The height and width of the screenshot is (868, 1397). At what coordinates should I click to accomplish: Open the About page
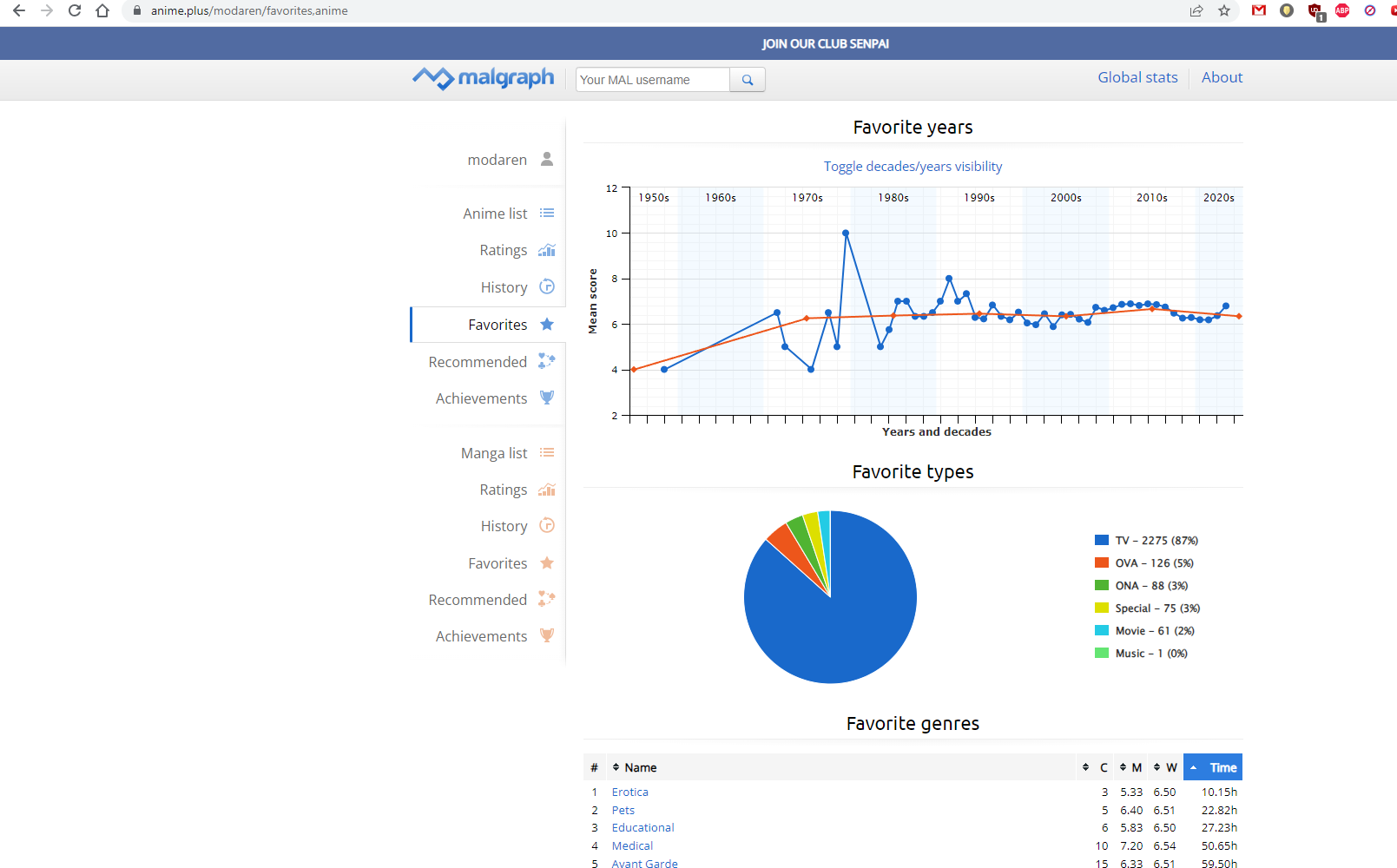click(1222, 77)
